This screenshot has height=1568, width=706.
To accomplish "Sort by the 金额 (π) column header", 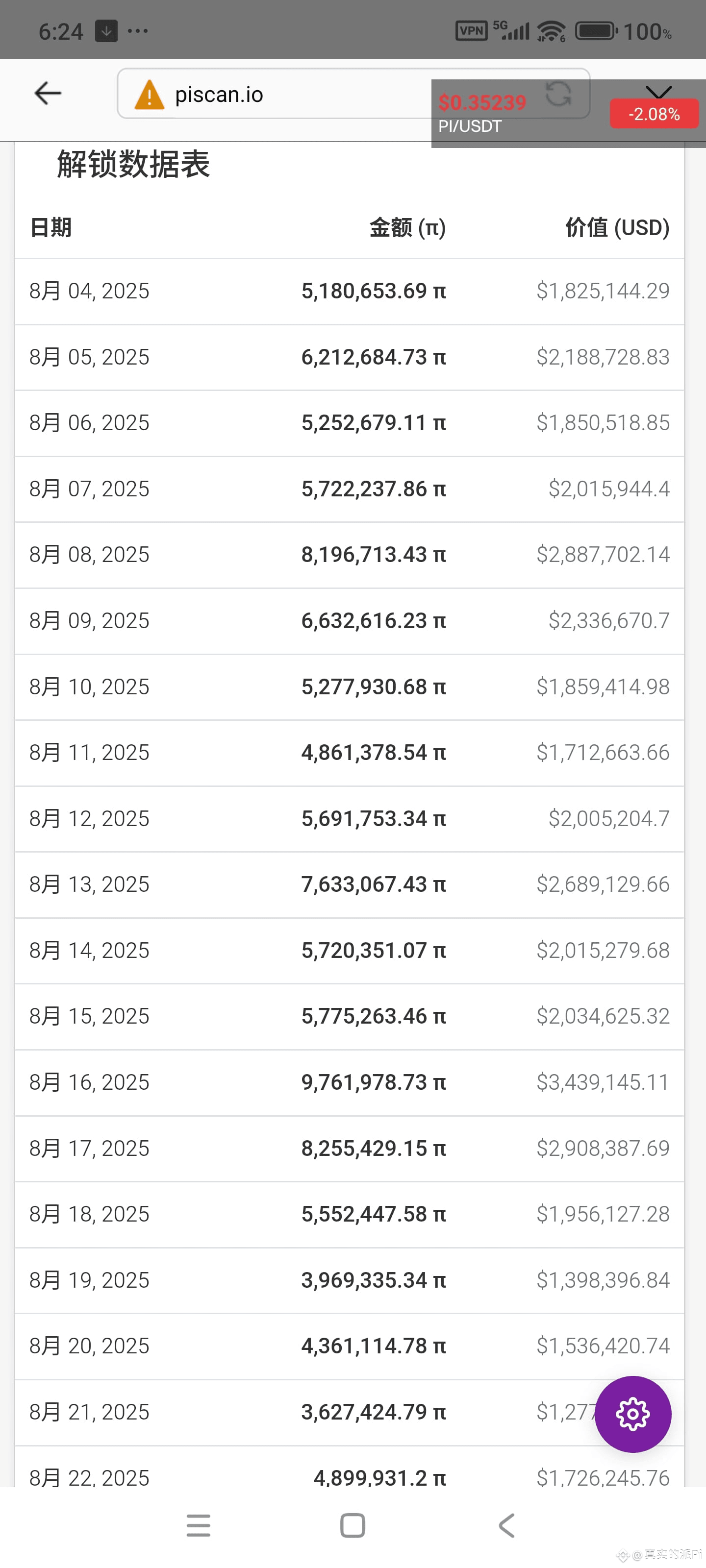I will (x=407, y=227).
